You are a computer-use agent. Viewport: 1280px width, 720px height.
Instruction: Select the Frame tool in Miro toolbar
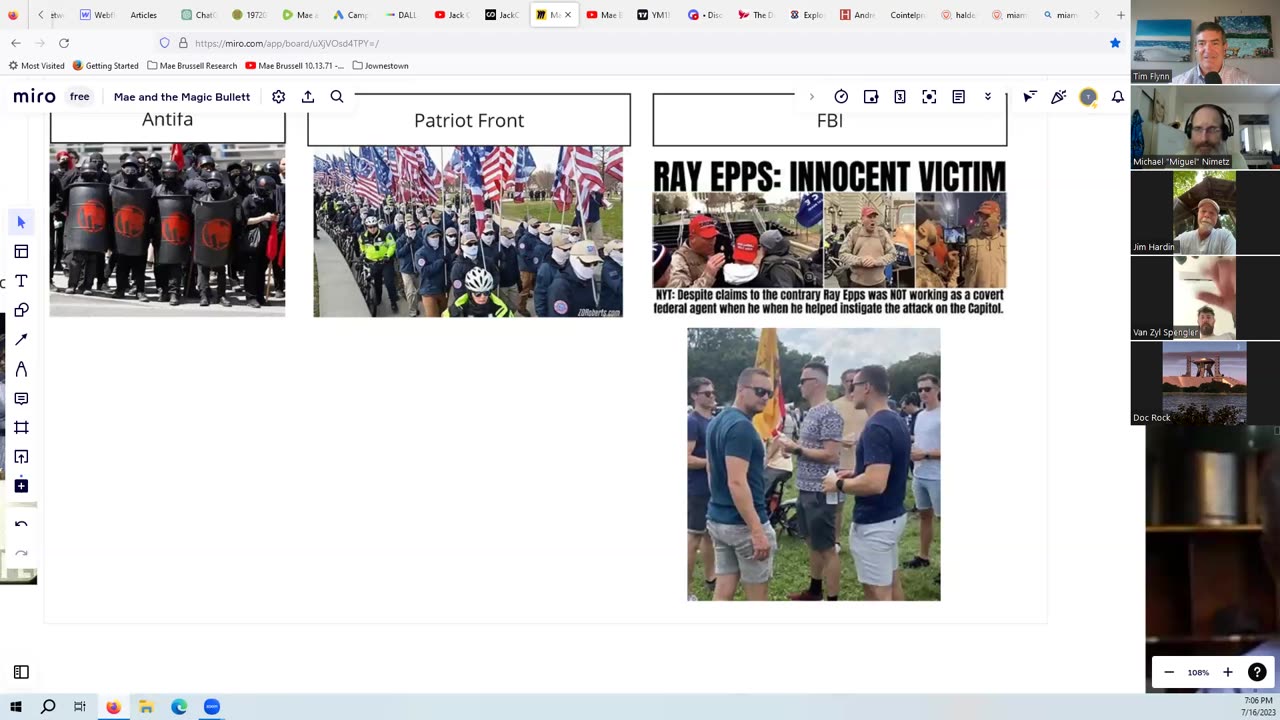pos(21,427)
